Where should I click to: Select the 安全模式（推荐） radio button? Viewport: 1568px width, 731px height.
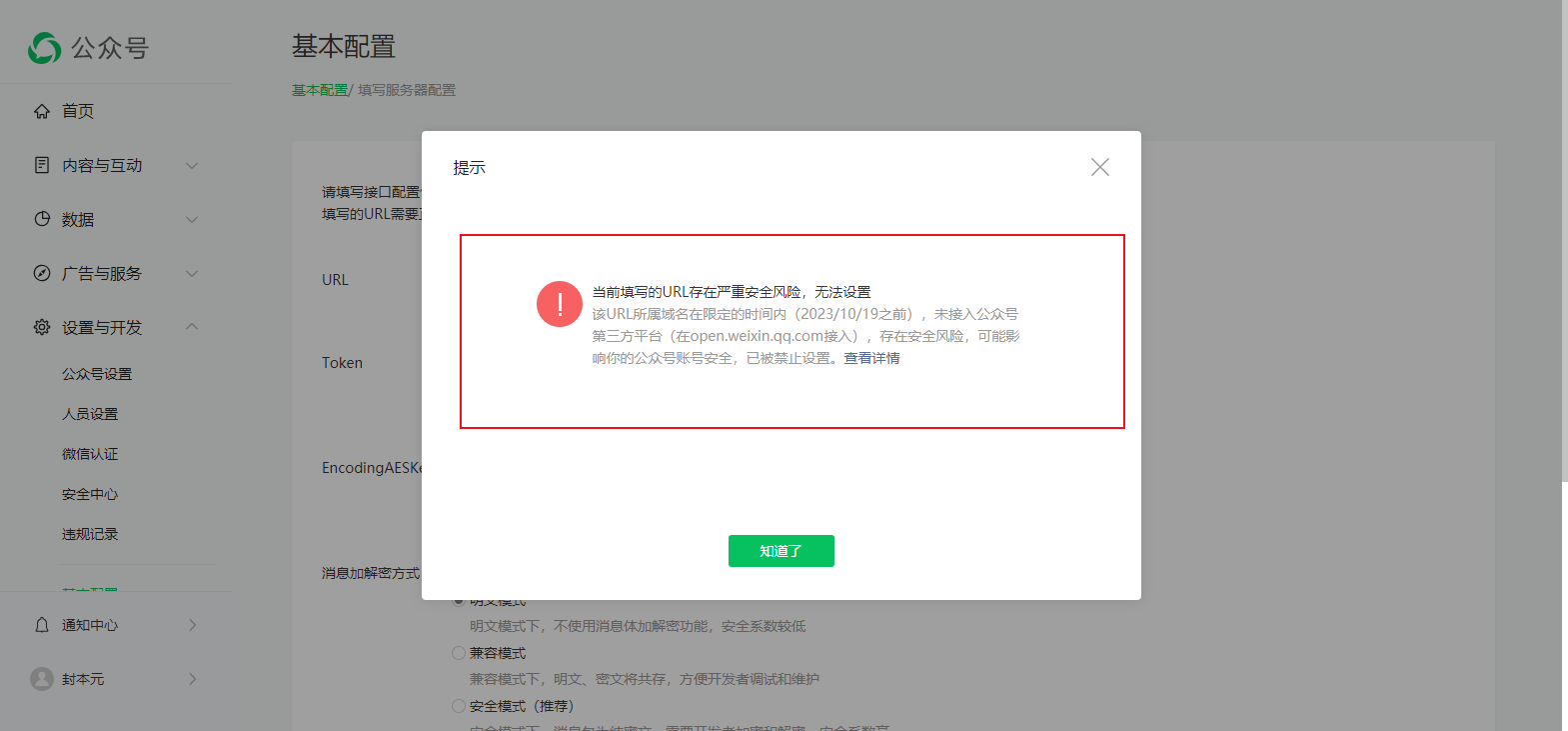(x=459, y=706)
